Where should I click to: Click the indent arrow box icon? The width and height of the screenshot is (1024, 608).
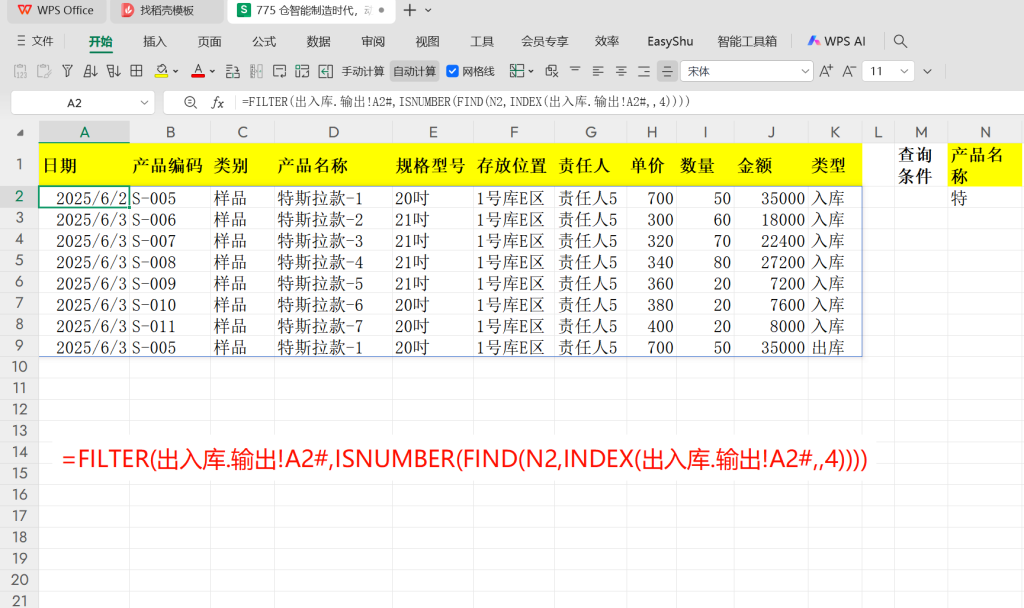(325, 71)
